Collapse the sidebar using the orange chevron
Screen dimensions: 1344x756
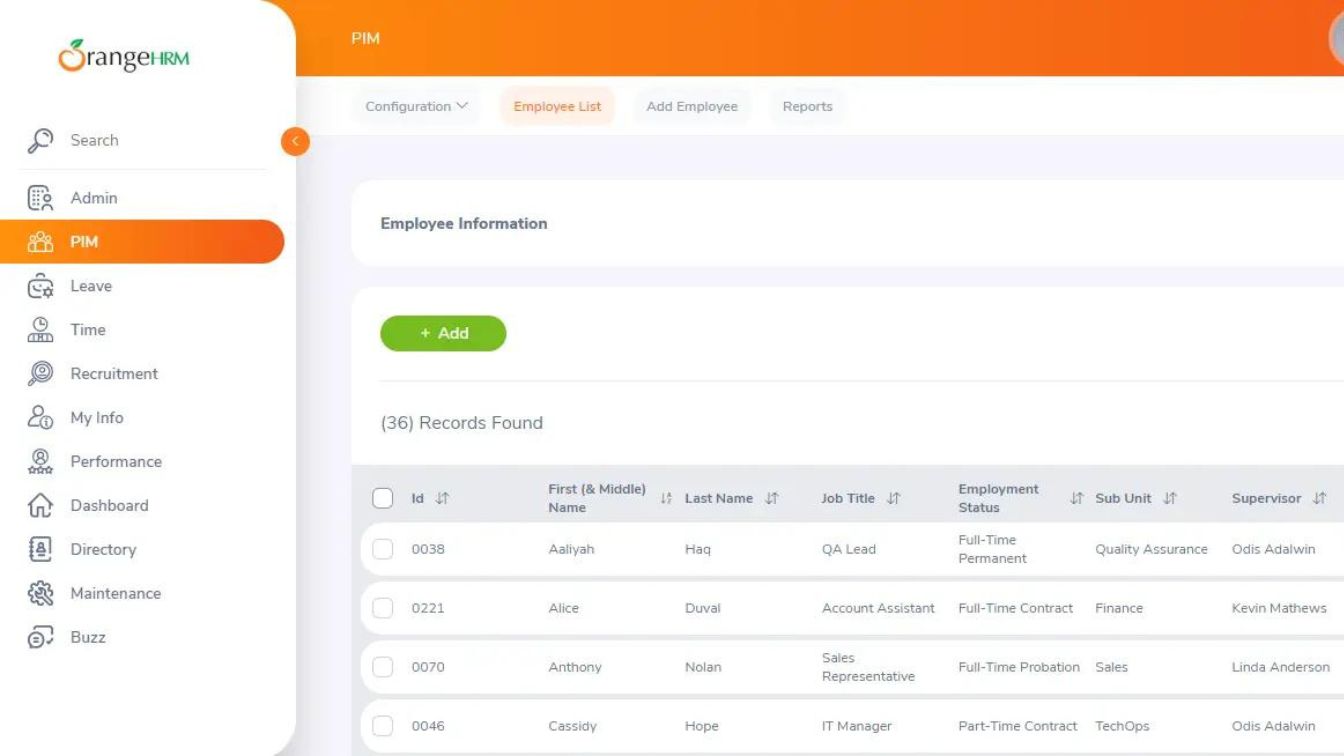[x=294, y=141]
